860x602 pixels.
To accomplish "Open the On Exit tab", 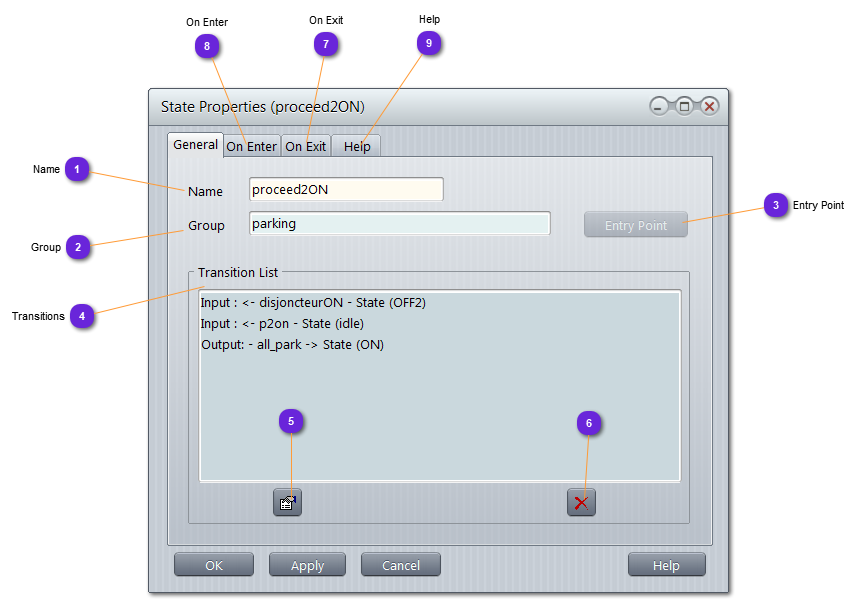I will [x=306, y=146].
